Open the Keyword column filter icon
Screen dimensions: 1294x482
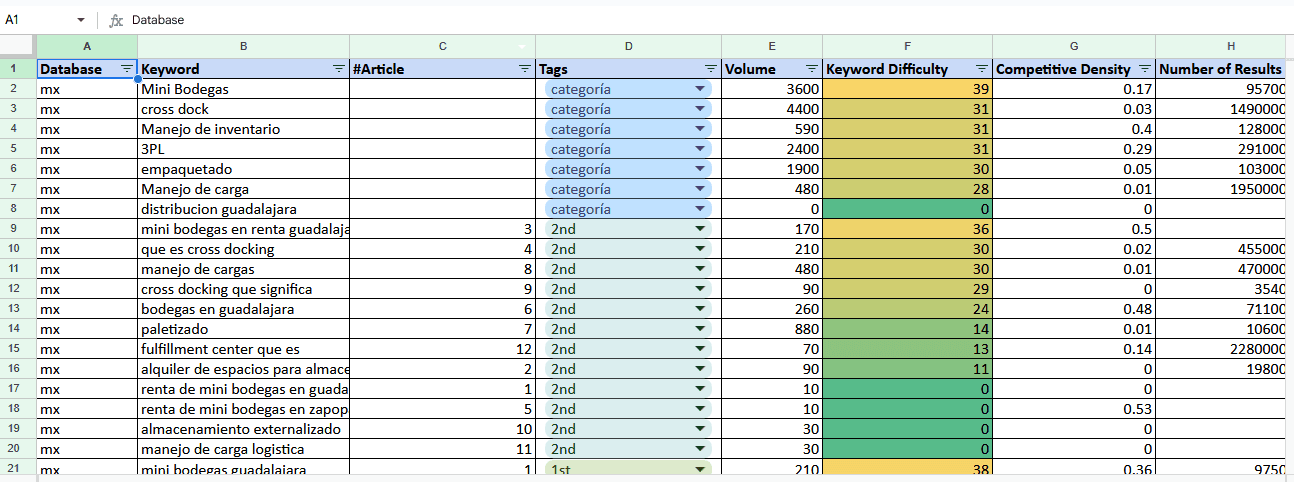[x=339, y=69]
